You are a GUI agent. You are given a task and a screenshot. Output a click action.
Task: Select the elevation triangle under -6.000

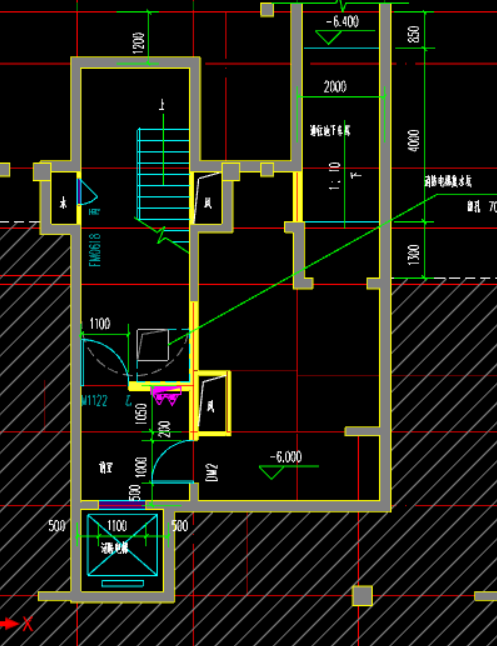tap(271, 473)
